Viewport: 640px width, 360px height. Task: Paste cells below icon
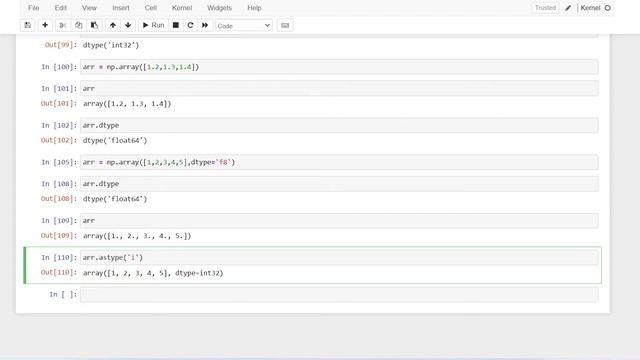coord(94,25)
